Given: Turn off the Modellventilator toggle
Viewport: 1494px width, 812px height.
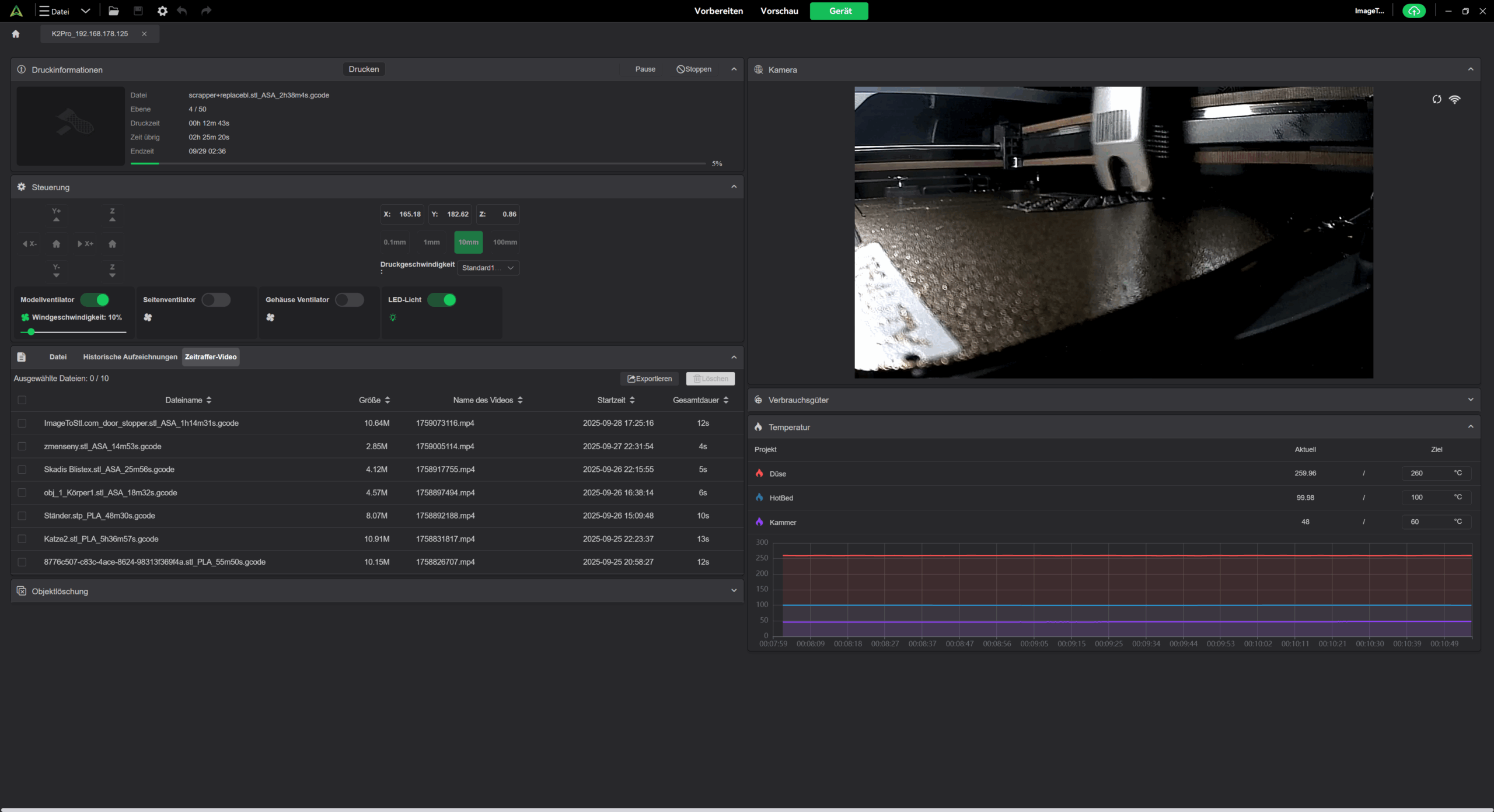Looking at the screenshot, I should coord(95,300).
